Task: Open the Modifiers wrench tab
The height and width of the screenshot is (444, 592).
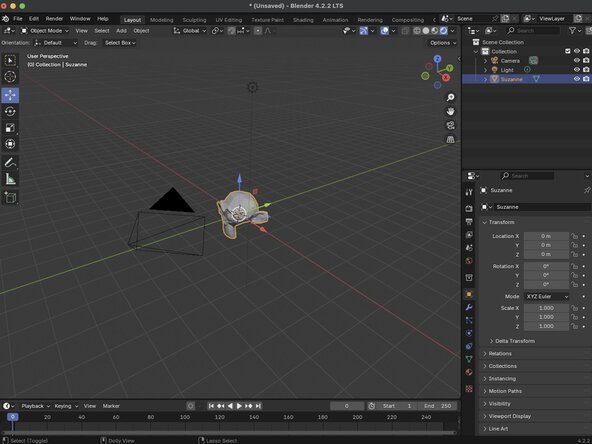Action: point(469,307)
